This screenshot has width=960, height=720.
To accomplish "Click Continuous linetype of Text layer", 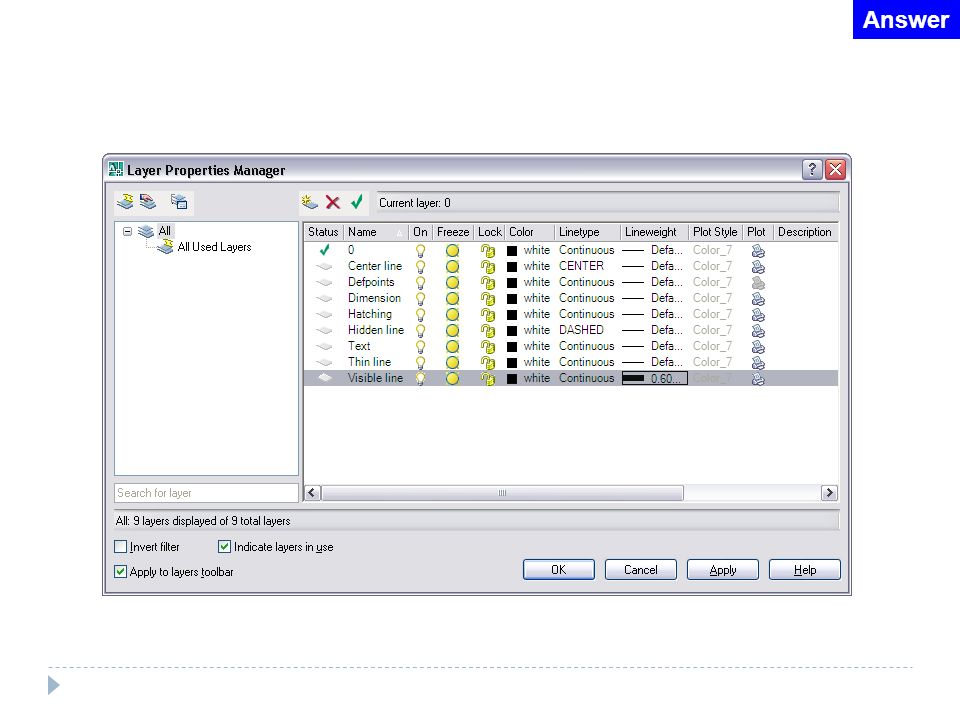I will point(587,346).
